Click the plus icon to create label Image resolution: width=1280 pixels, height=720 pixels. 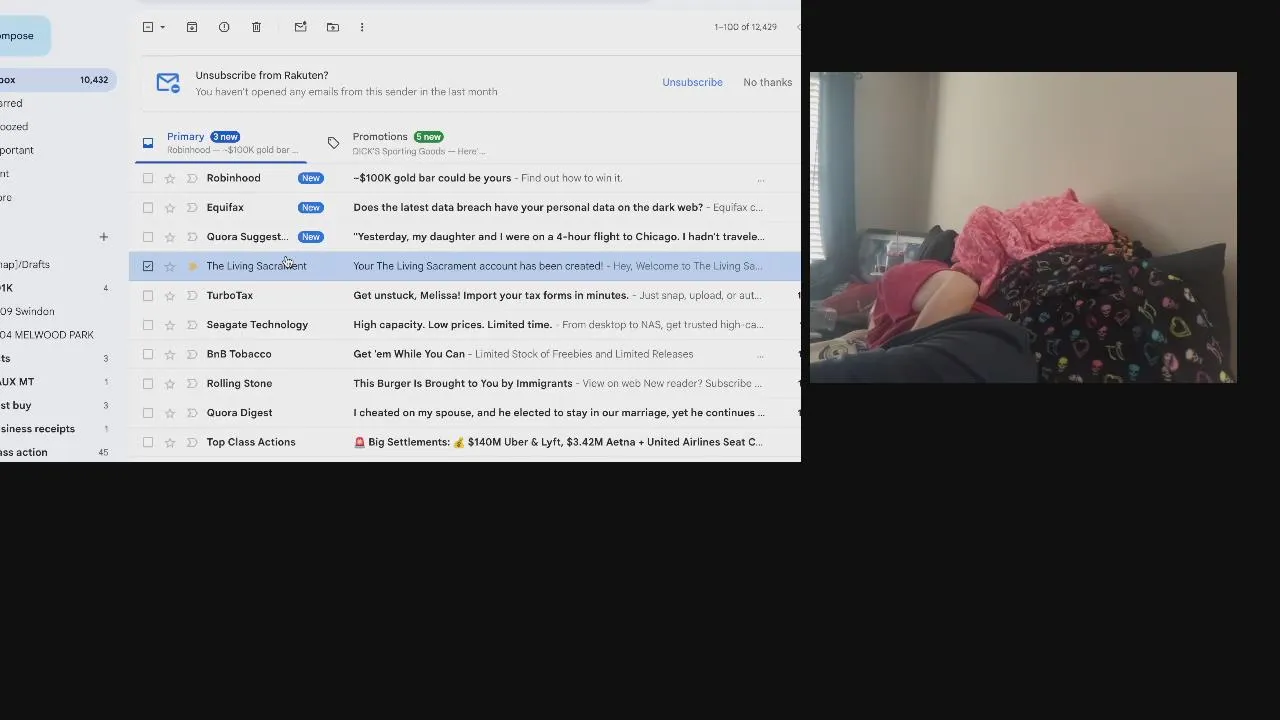pyautogui.click(x=103, y=237)
